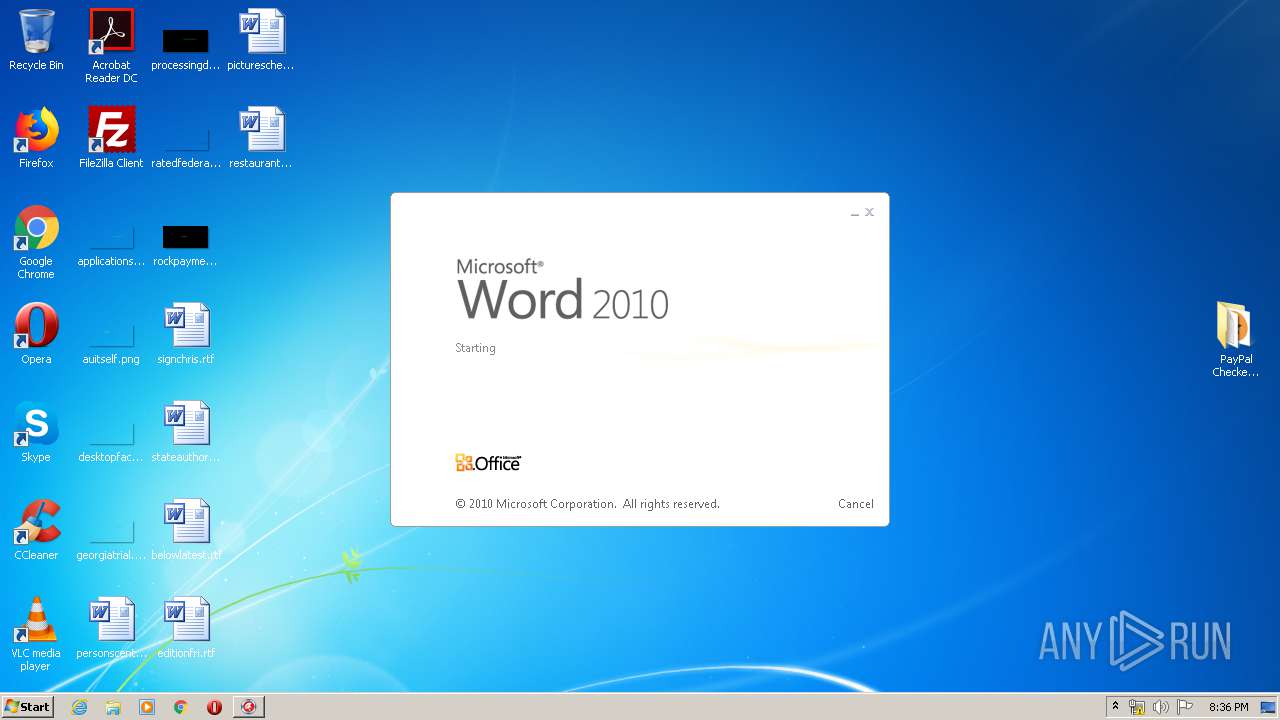1280x720 pixels.
Task: Select the personscent... Word document
Action: [x=111, y=628]
